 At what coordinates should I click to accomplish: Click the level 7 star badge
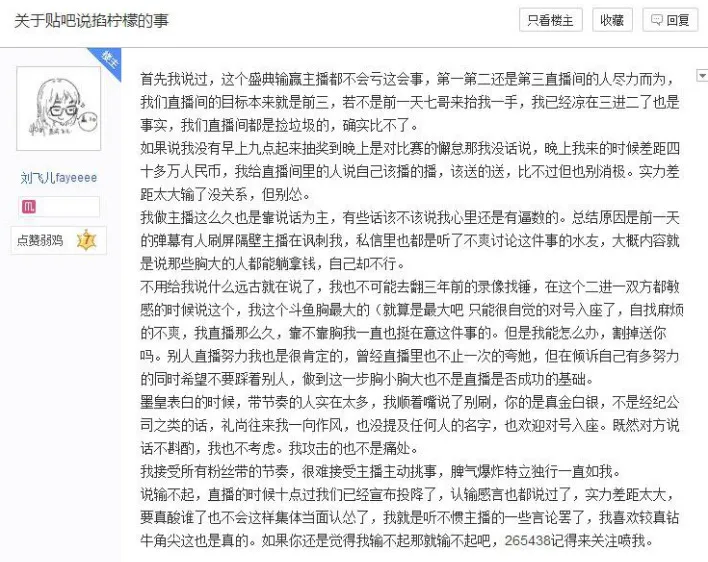(x=87, y=240)
